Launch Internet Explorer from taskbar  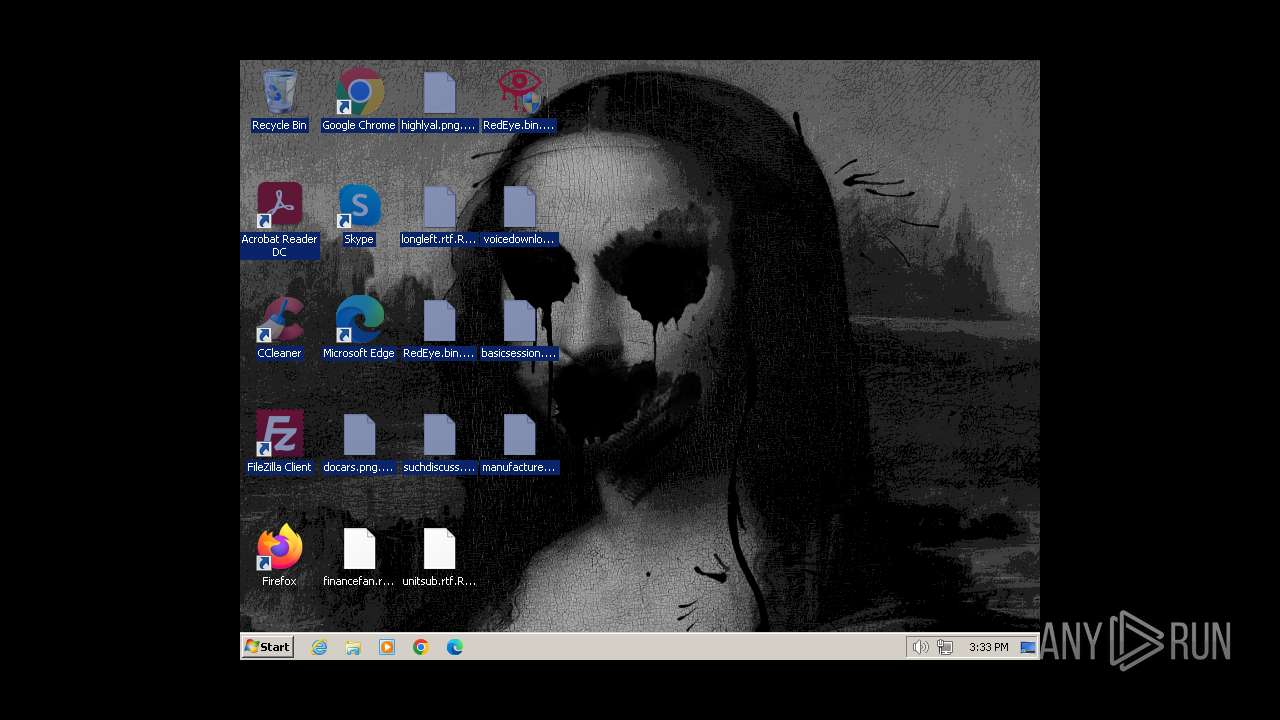click(319, 647)
